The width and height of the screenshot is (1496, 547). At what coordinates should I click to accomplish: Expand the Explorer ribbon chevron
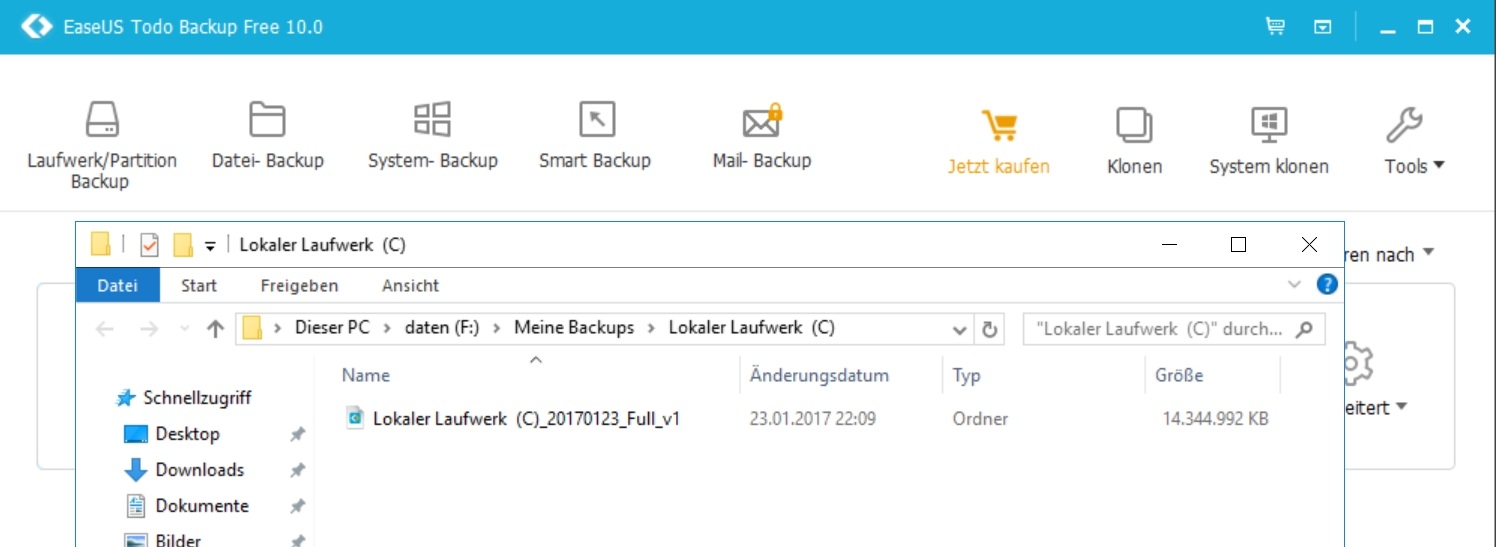coord(1295,285)
